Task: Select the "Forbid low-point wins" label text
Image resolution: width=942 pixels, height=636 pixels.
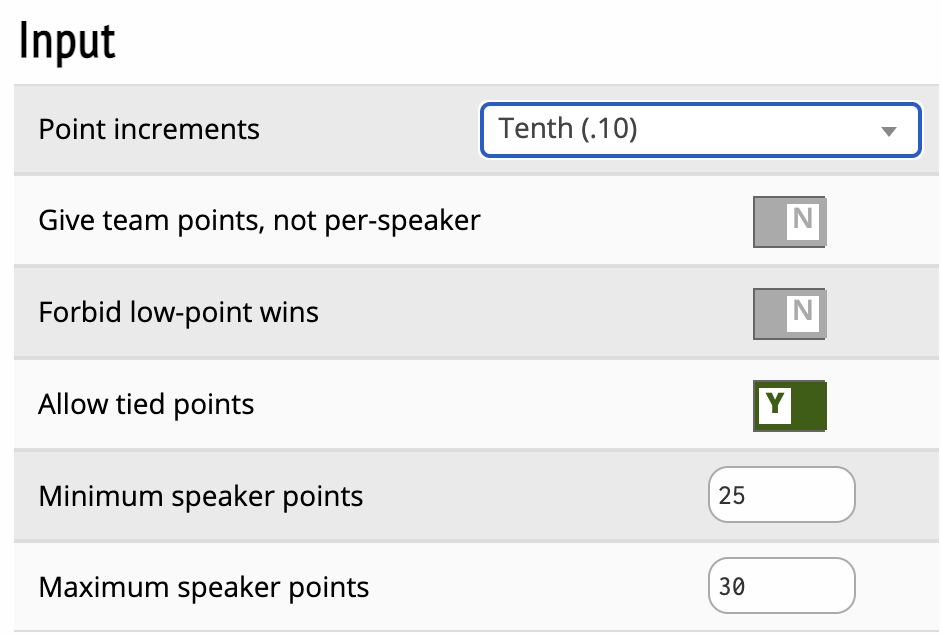Action: point(178,313)
